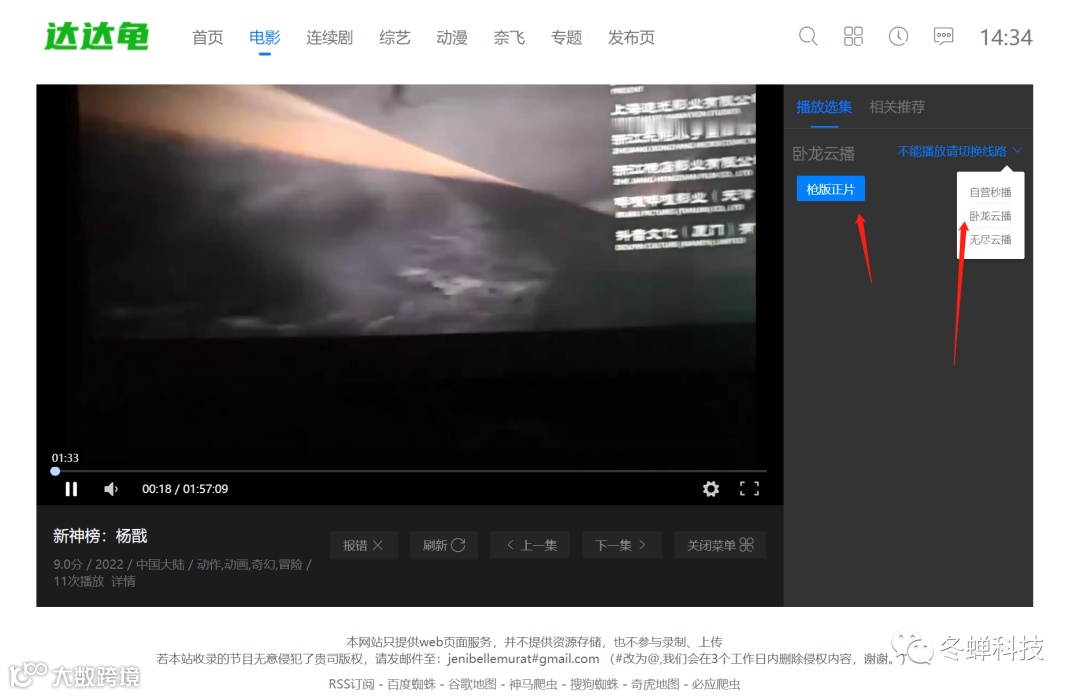Open the 奈飞 section
The width and height of the screenshot is (1080, 696).
pos(509,37)
